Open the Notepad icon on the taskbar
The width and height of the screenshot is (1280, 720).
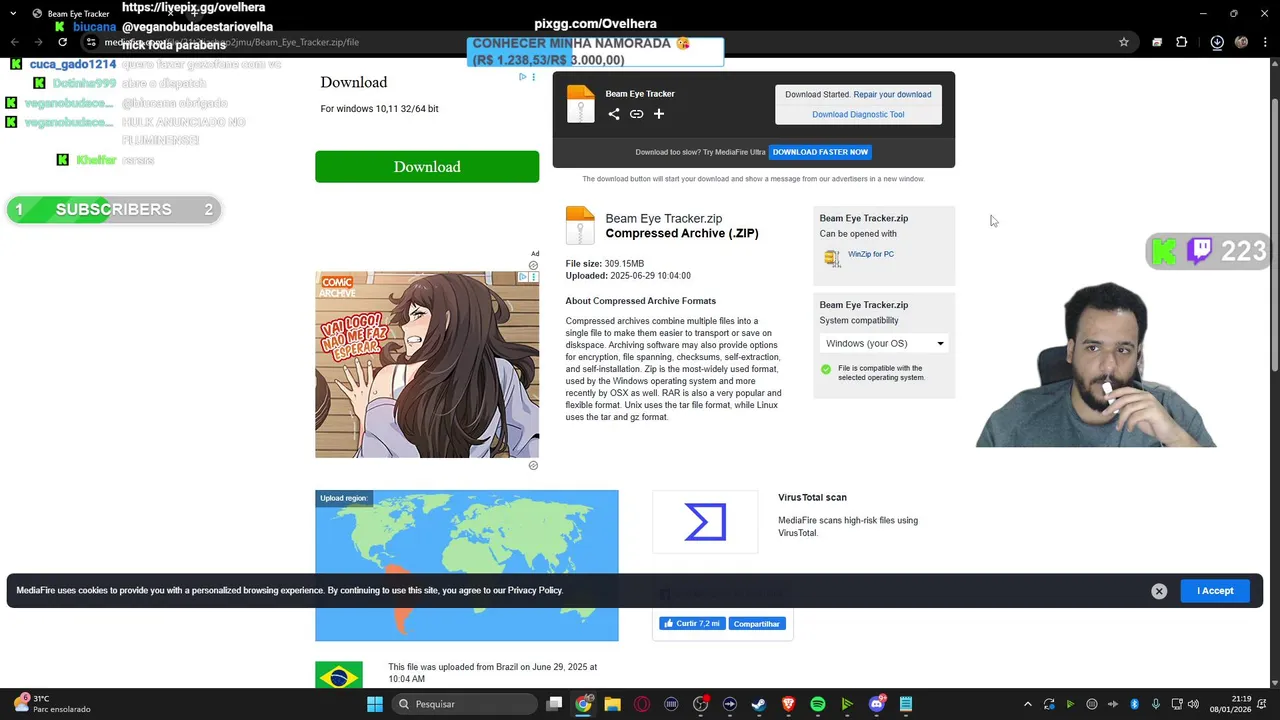[906, 704]
